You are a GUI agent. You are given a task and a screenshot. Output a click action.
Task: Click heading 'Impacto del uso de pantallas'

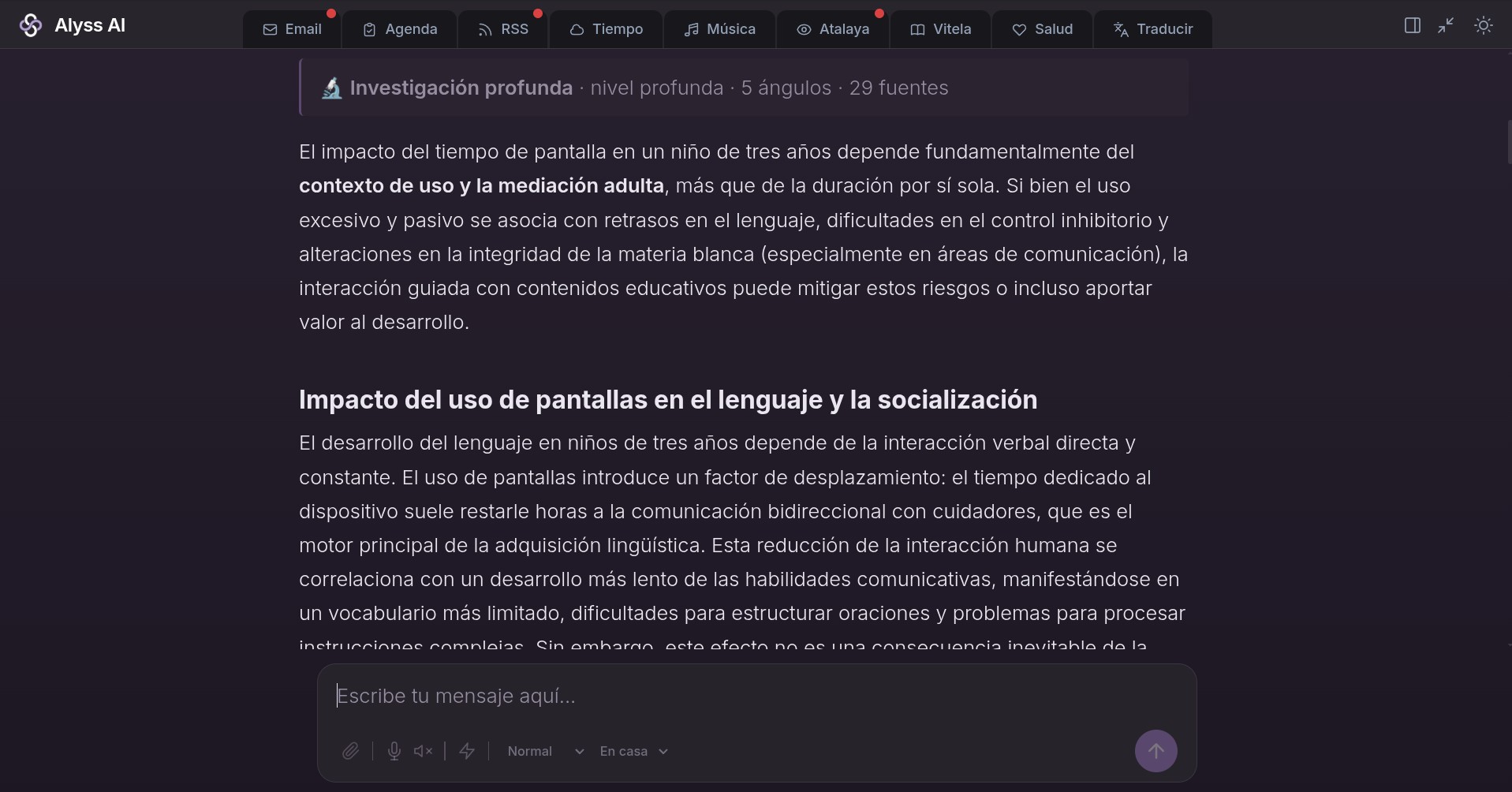point(668,400)
